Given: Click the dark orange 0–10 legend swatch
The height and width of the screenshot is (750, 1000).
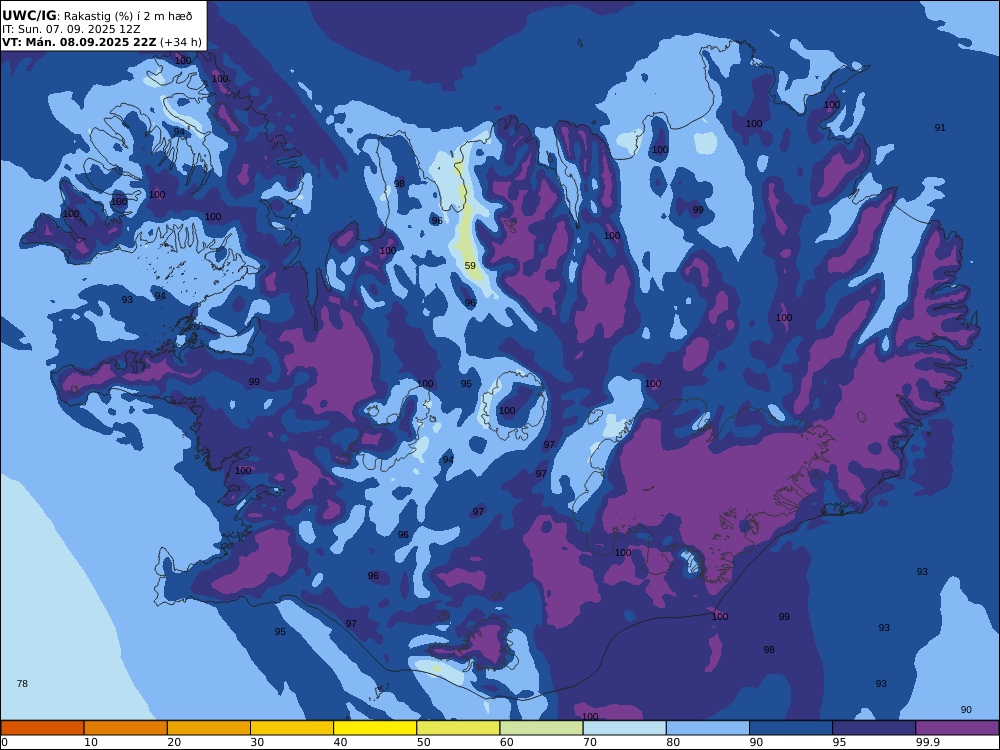Looking at the screenshot, I should click(42, 728).
